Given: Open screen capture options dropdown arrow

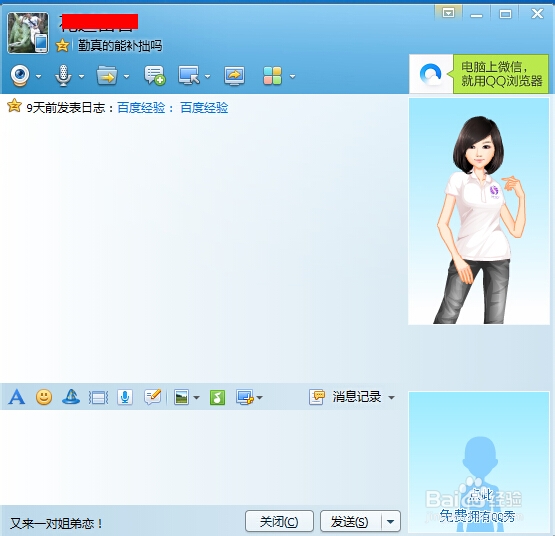Looking at the screenshot, I should (259, 398).
